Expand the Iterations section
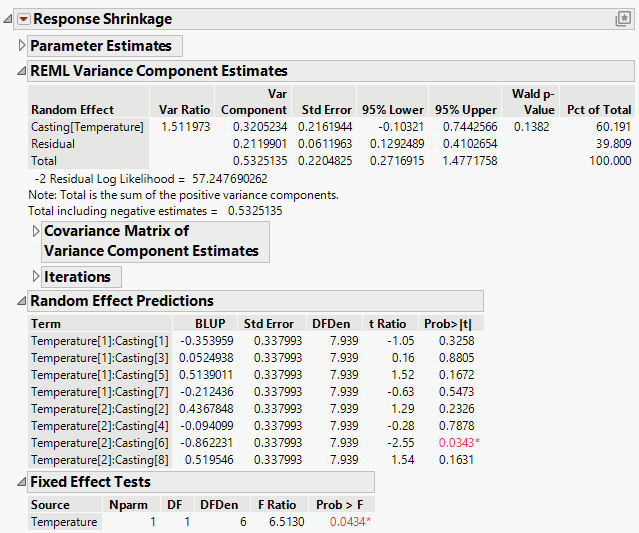The width and height of the screenshot is (639, 533). 37,277
